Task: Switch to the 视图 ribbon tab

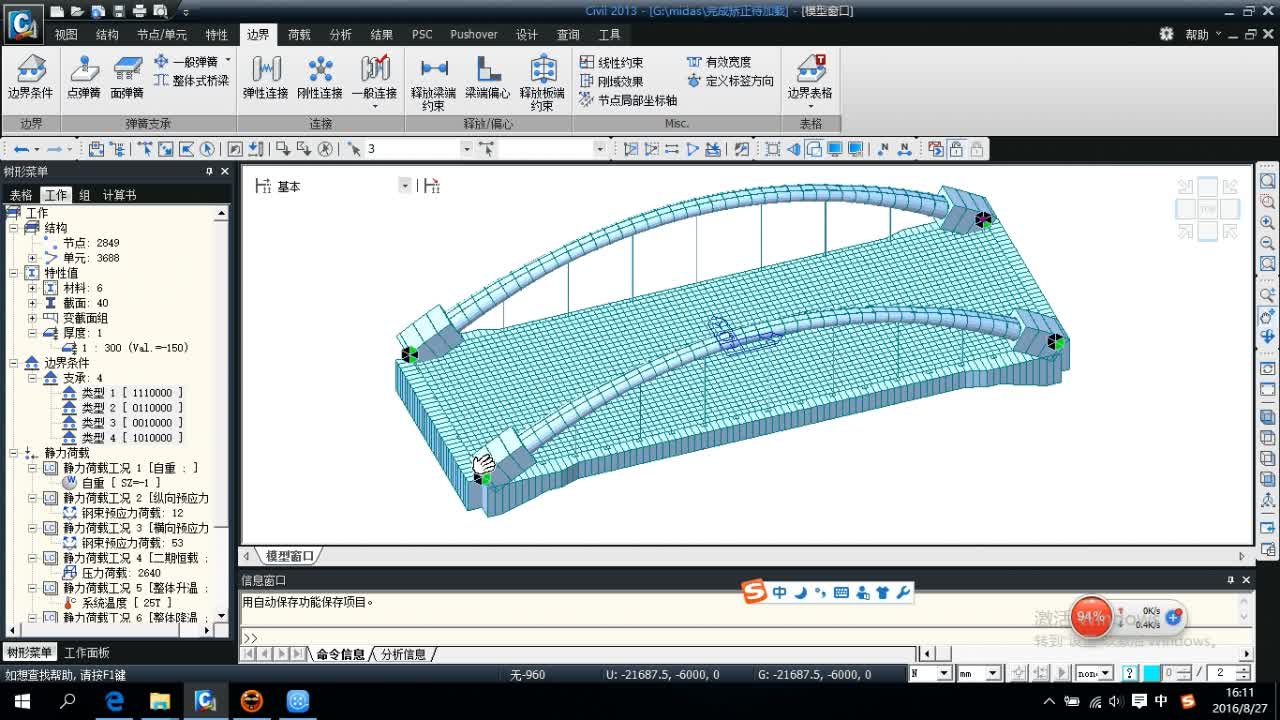Action: point(66,34)
